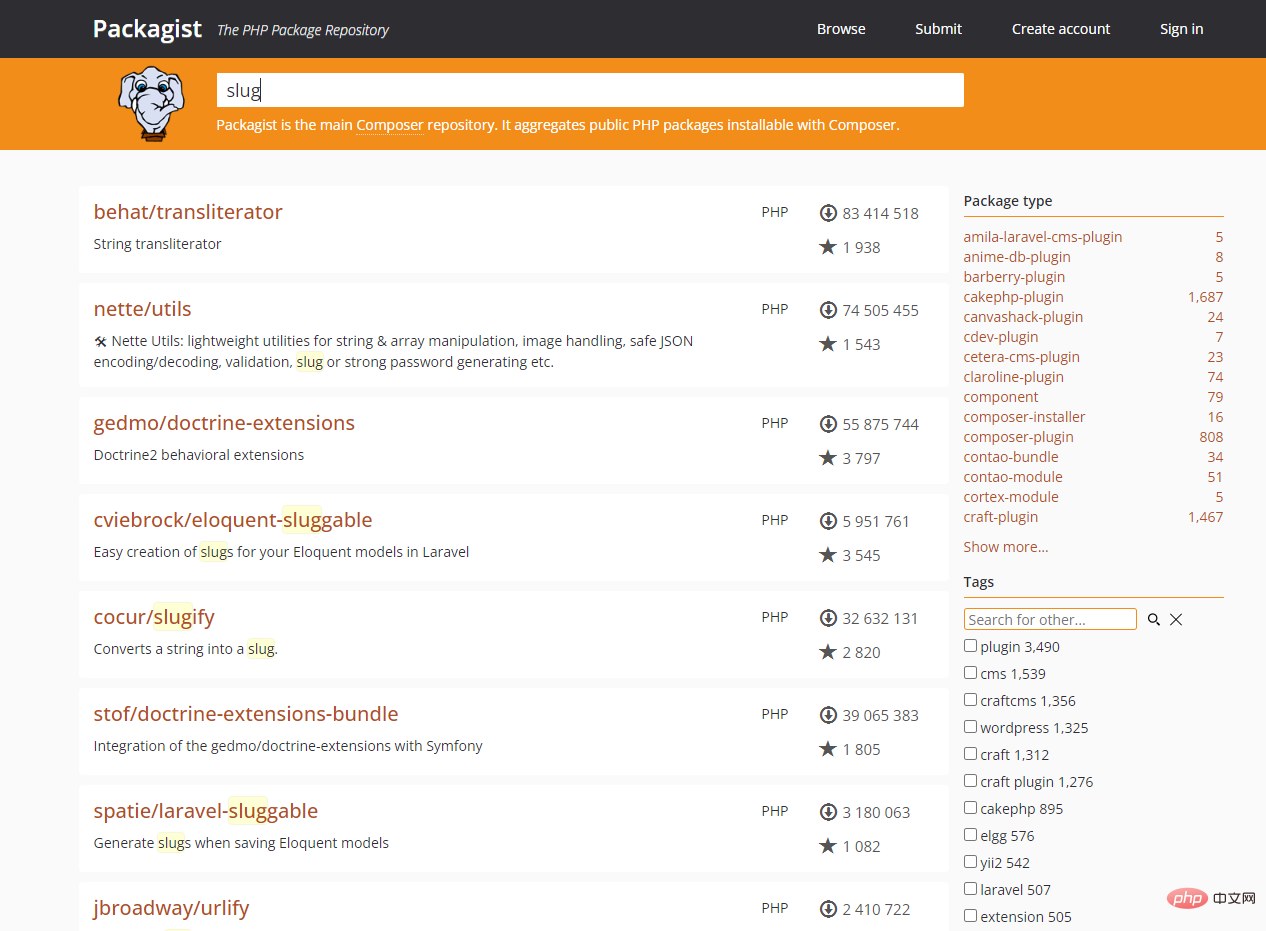Open the behat/transliterator package
This screenshot has width=1266, height=931.
pyautogui.click(x=188, y=212)
